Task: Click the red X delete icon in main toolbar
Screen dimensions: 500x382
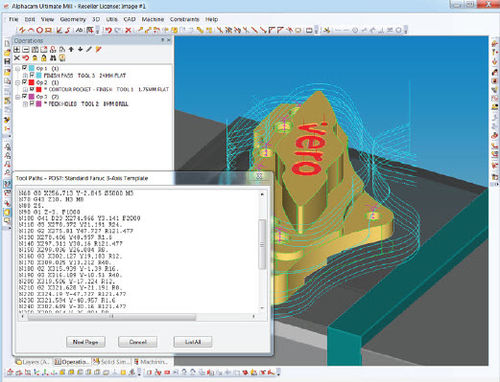Action: [128, 30]
